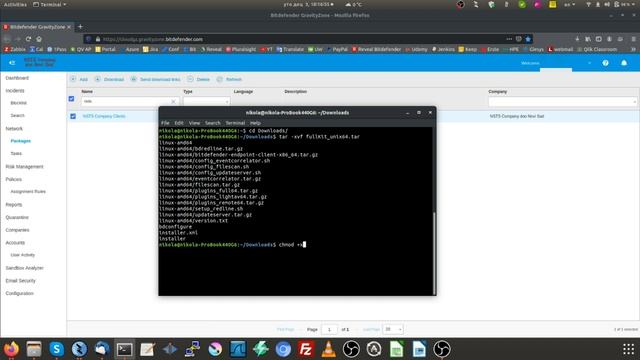640x360 pixels.
Task: Click the Download toolbar button
Action: point(109,79)
